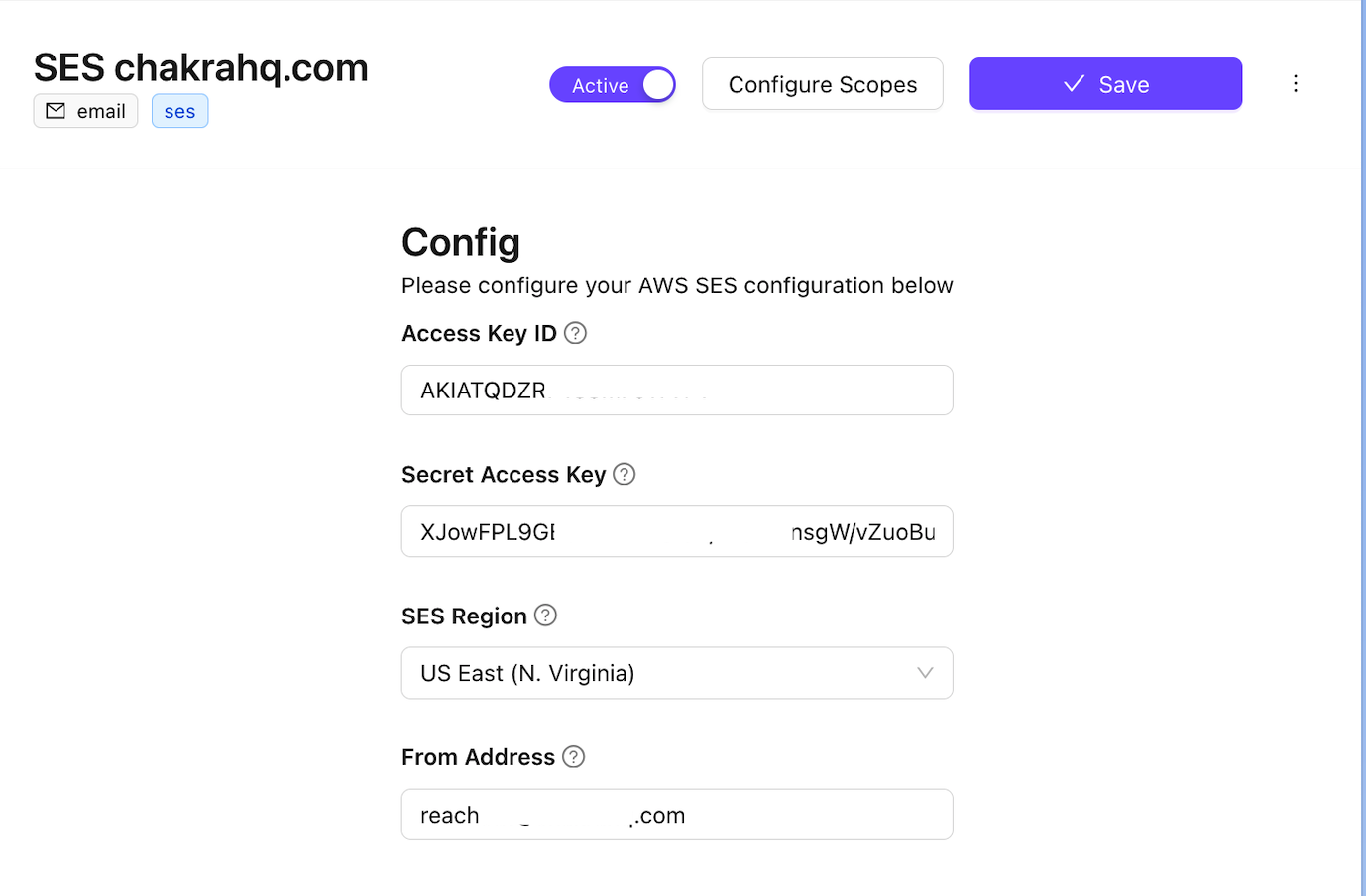Click the SES chakrahq.com page title
This screenshot has height=896, width=1366.
point(201,67)
